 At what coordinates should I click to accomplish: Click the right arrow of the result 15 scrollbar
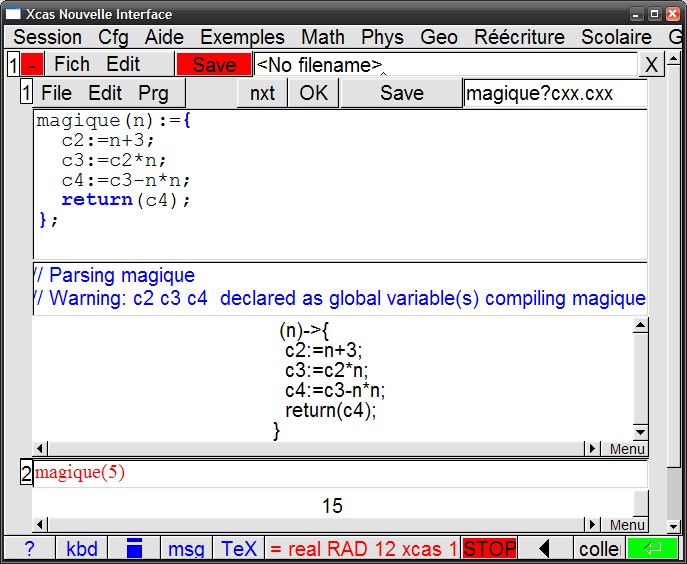pos(592,525)
